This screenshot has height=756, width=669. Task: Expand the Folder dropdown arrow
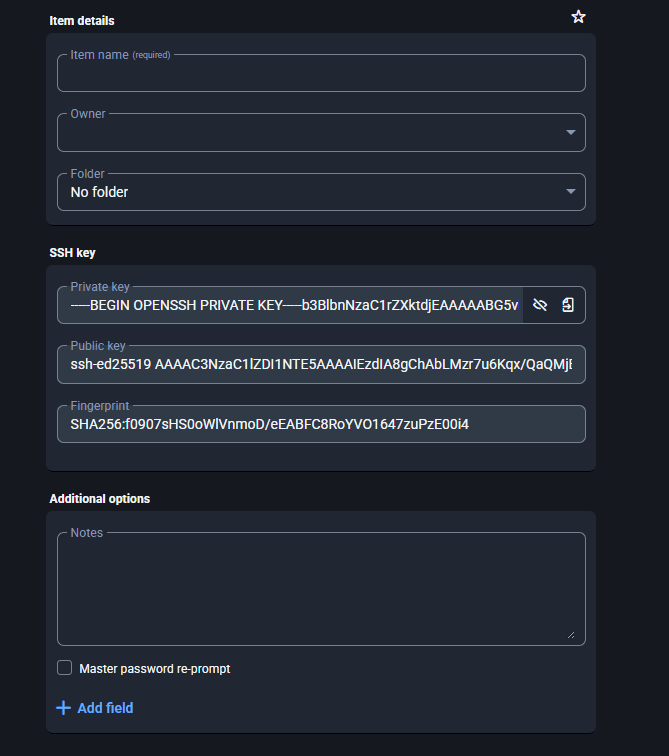click(x=571, y=191)
